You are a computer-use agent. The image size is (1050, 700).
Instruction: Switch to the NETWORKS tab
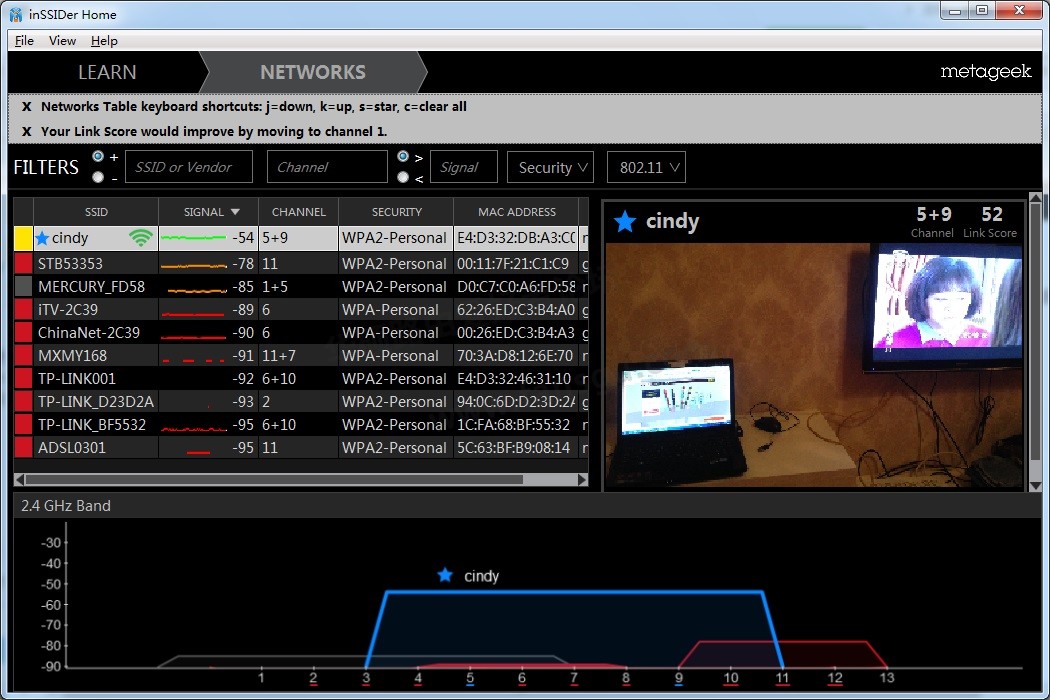click(x=313, y=72)
